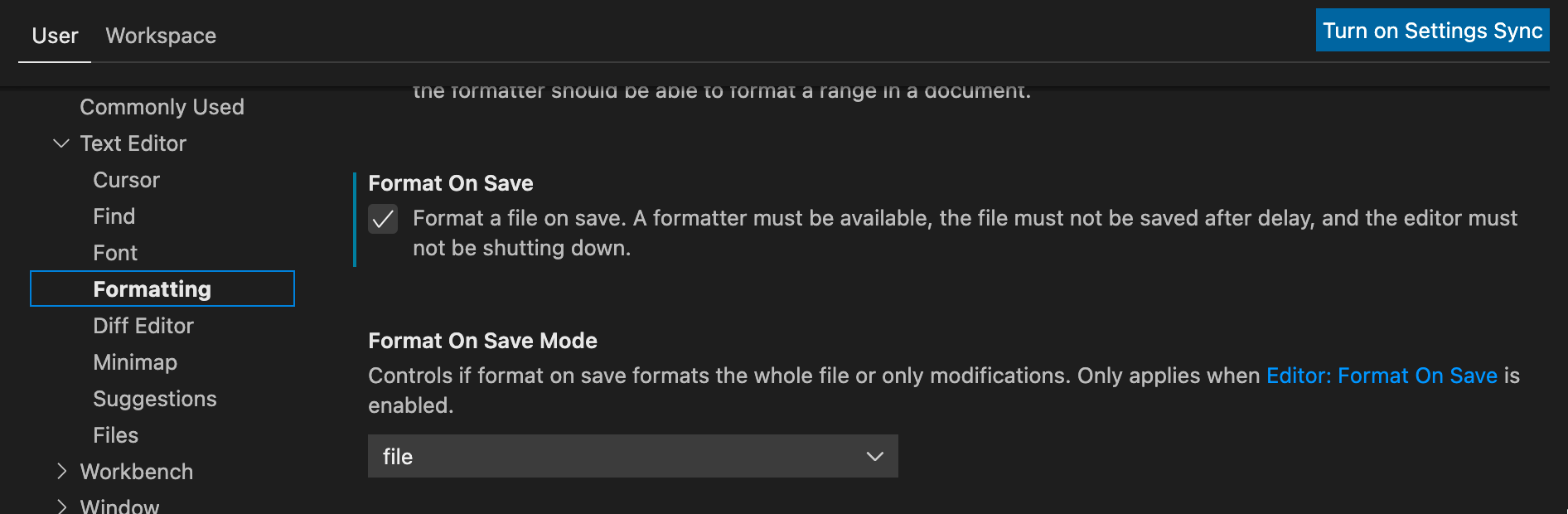1568x514 pixels.
Task: Open Diff Editor settings
Action: [x=143, y=326]
